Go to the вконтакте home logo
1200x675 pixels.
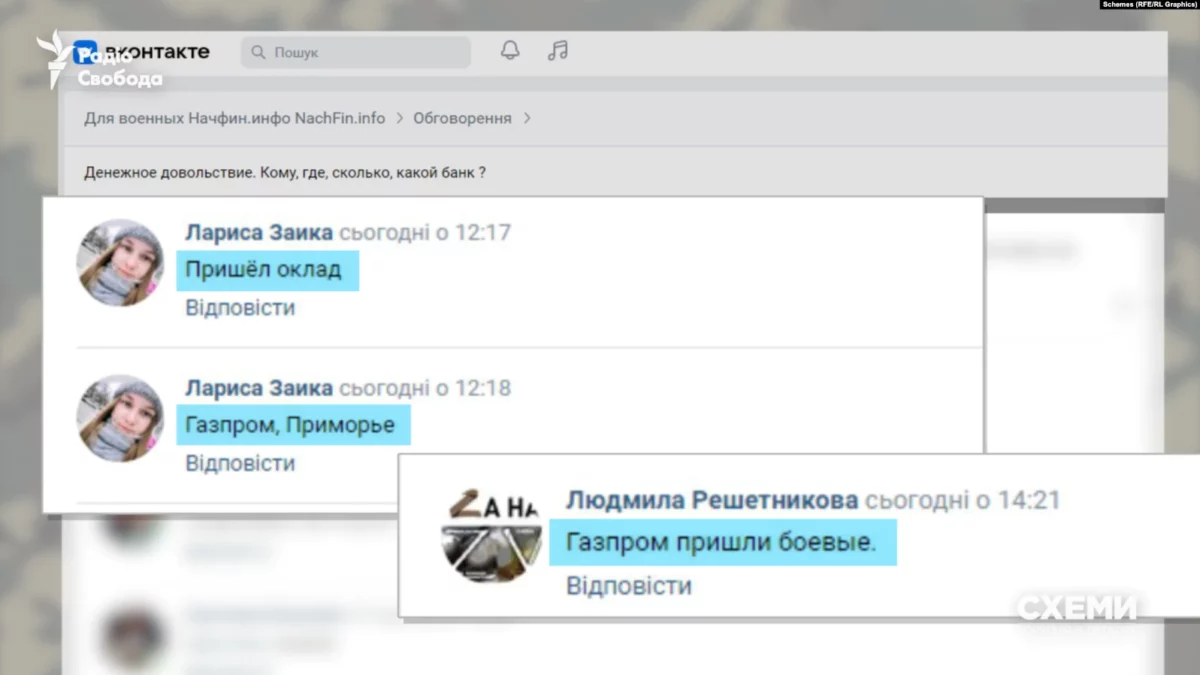click(x=141, y=51)
